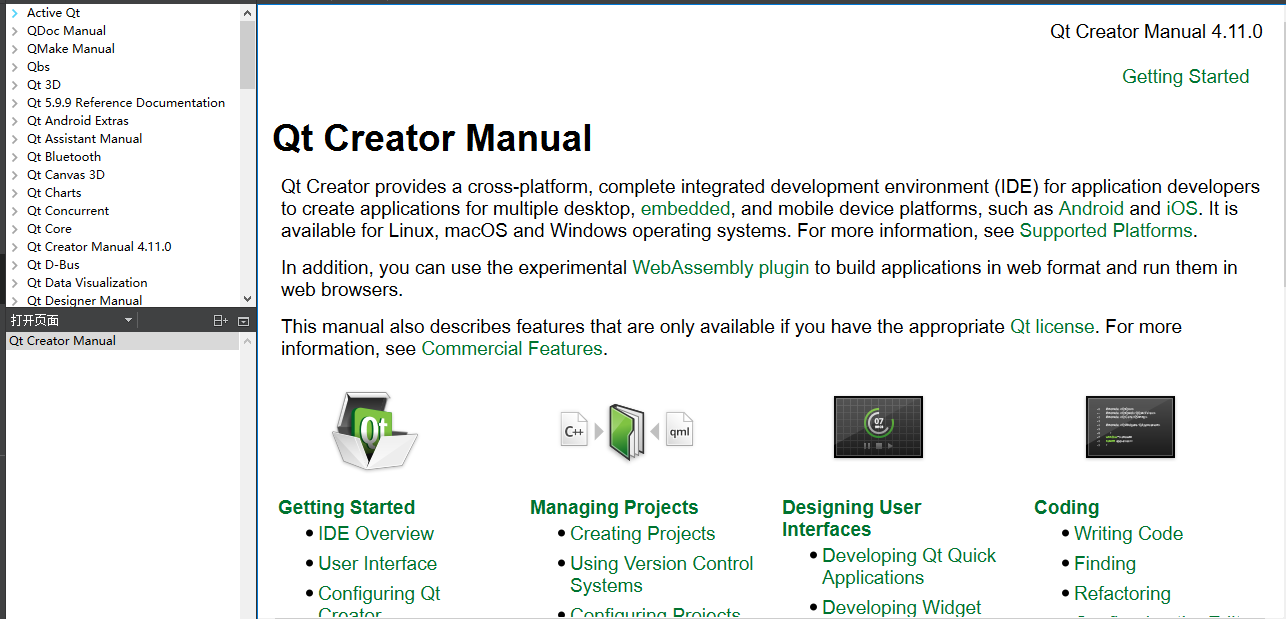The image size is (1286, 619).
Task: Open the User Interface link
Action: (x=377, y=564)
